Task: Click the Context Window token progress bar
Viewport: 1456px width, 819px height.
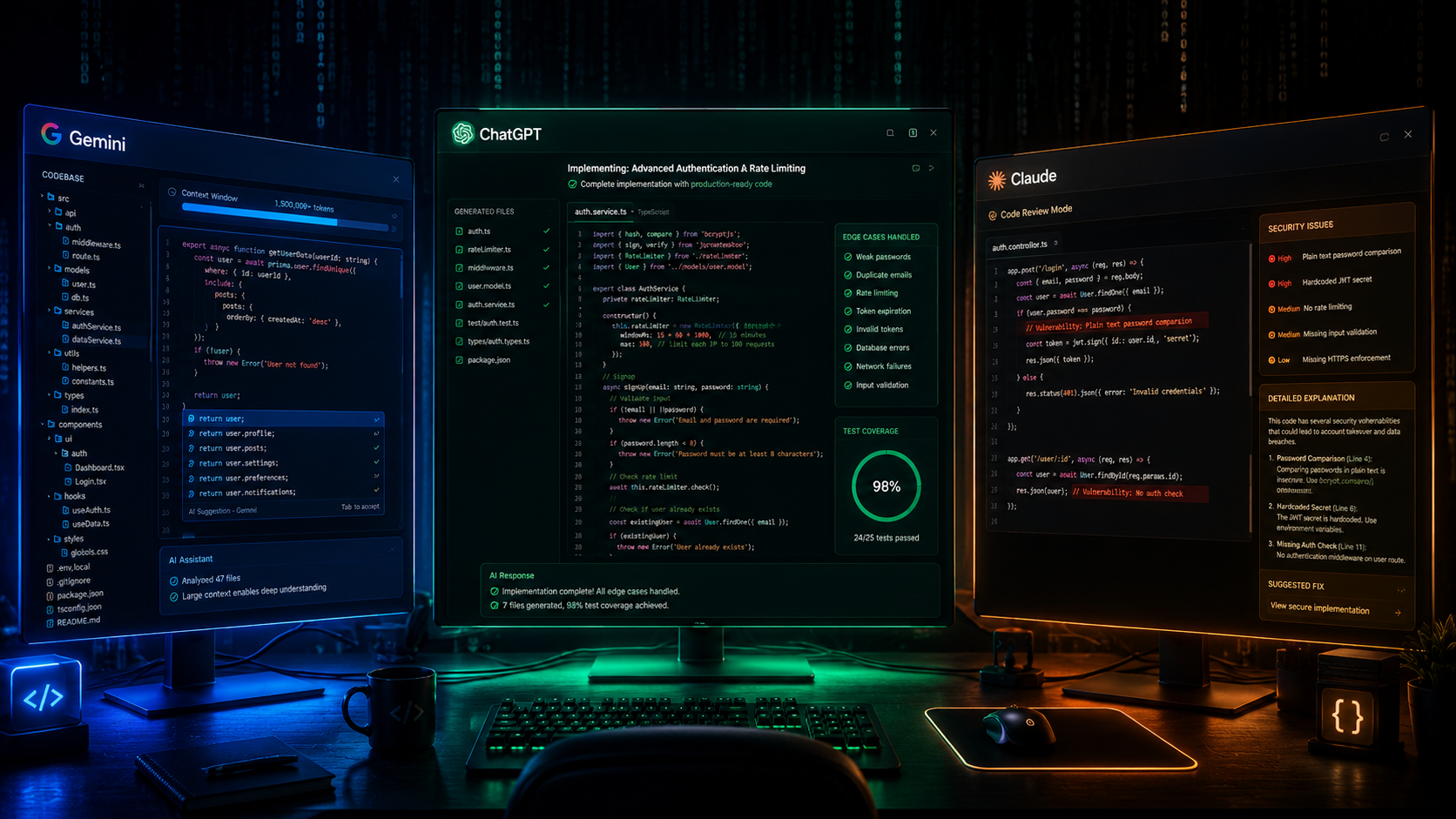Action: (285, 218)
